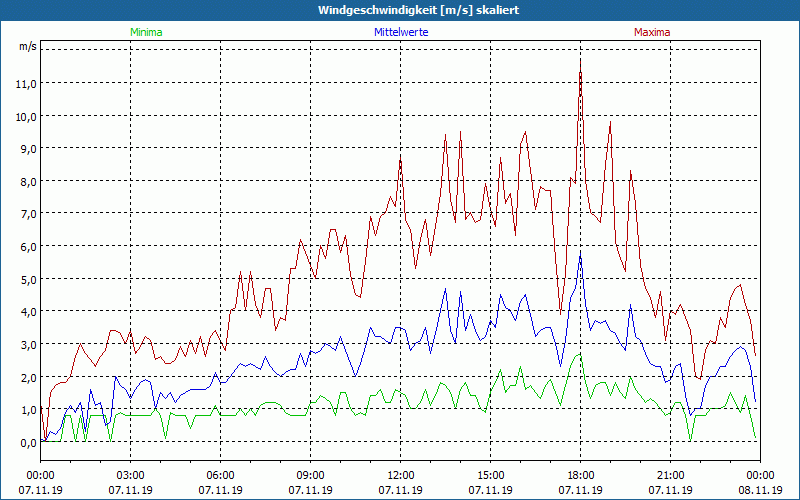Click the 09:00 time axis label
800x500 pixels.
(x=311, y=476)
